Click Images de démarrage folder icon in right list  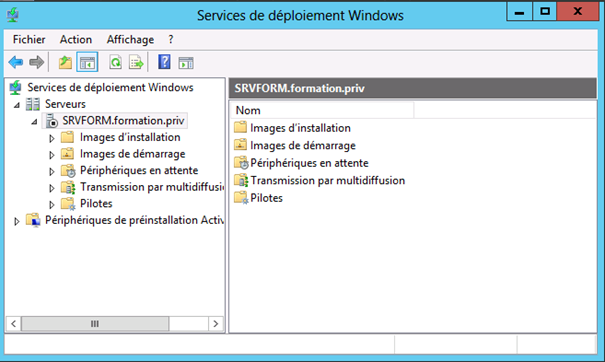click(240, 145)
